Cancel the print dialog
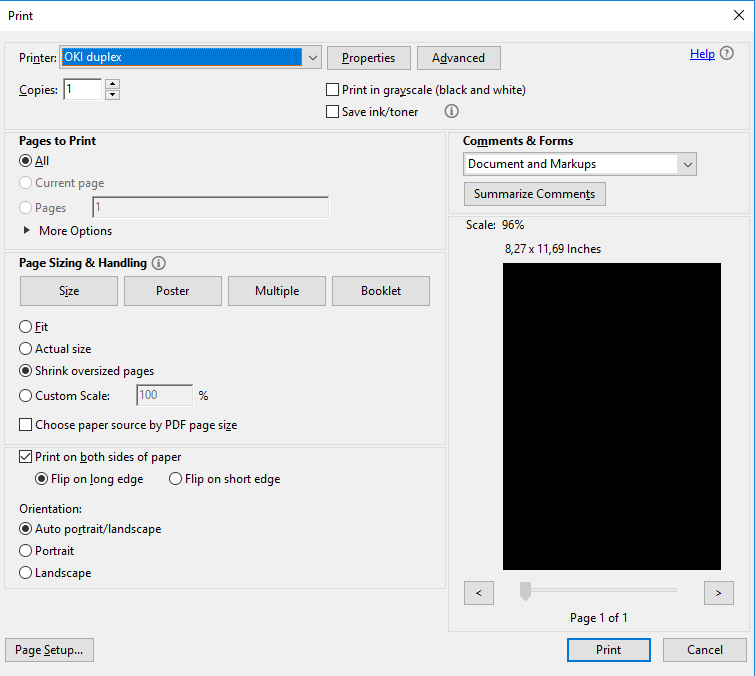 [705, 650]
